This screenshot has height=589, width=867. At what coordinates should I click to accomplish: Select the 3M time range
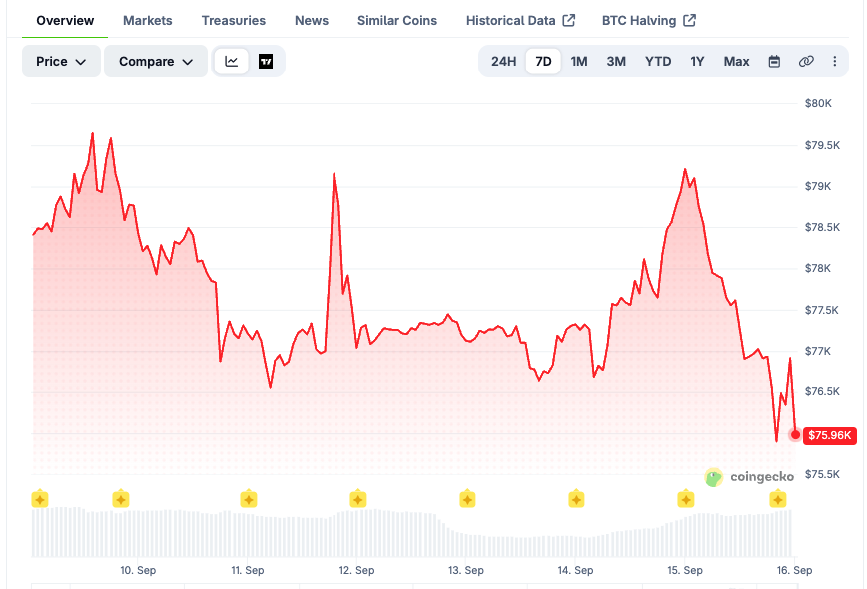pos(616,61)
